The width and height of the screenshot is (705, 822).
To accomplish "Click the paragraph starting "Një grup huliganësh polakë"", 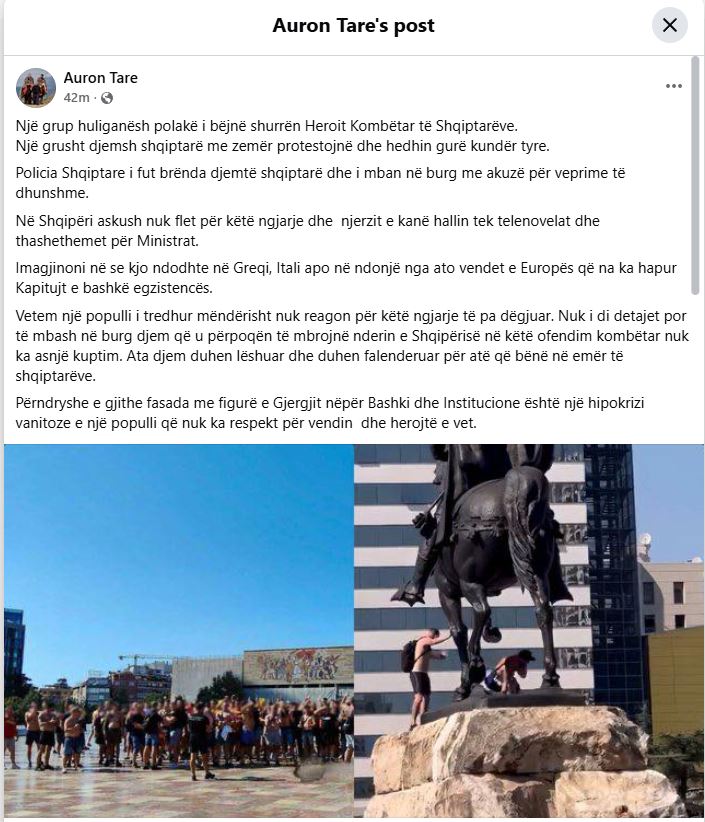I will pos(283,136).
